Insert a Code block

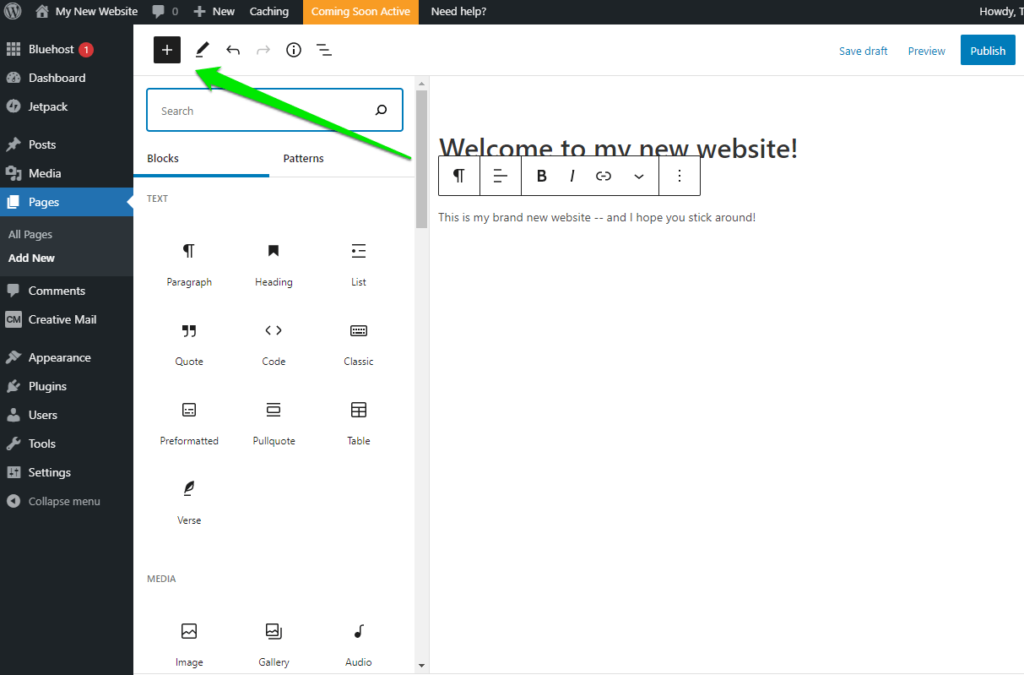click(x=274, y=344)
